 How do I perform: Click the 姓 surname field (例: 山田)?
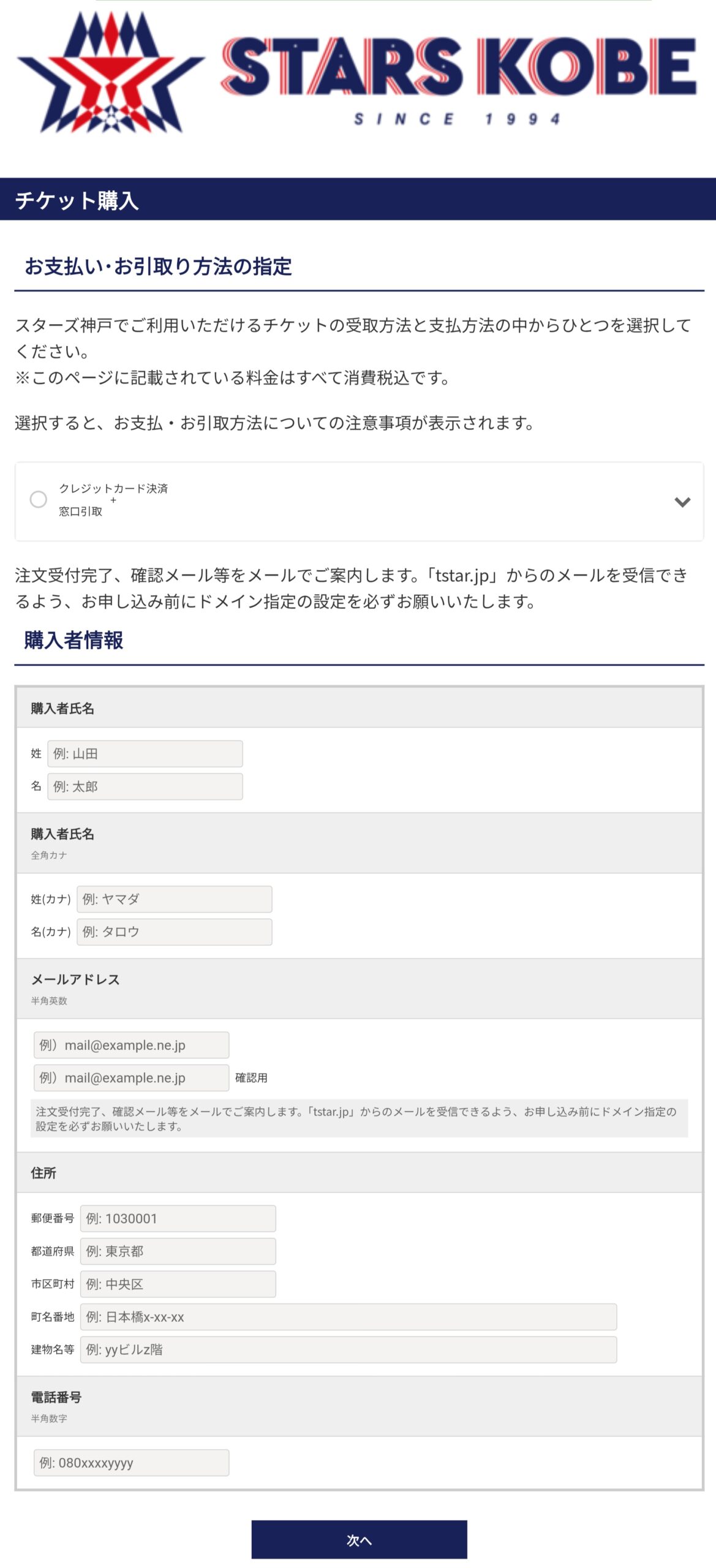(x=145, y=753)
